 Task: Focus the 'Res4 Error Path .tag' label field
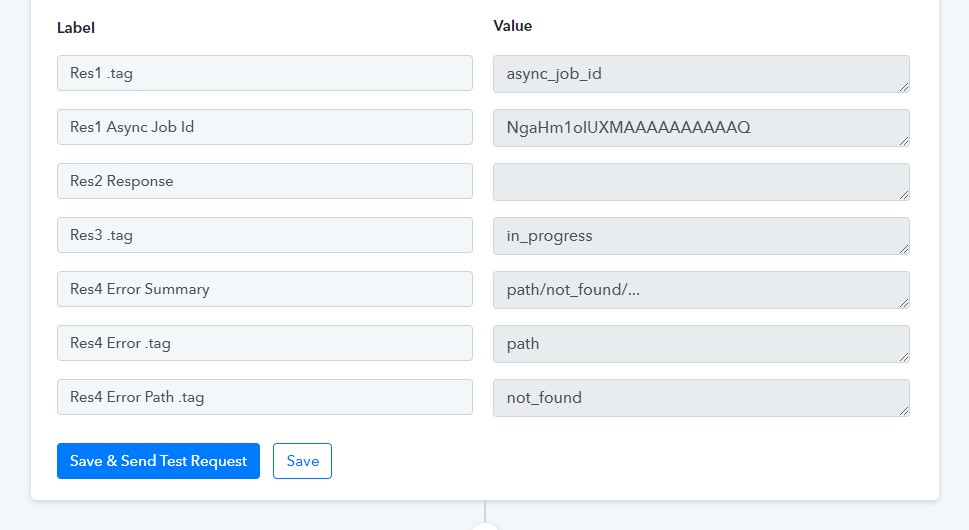click(264, 397)
